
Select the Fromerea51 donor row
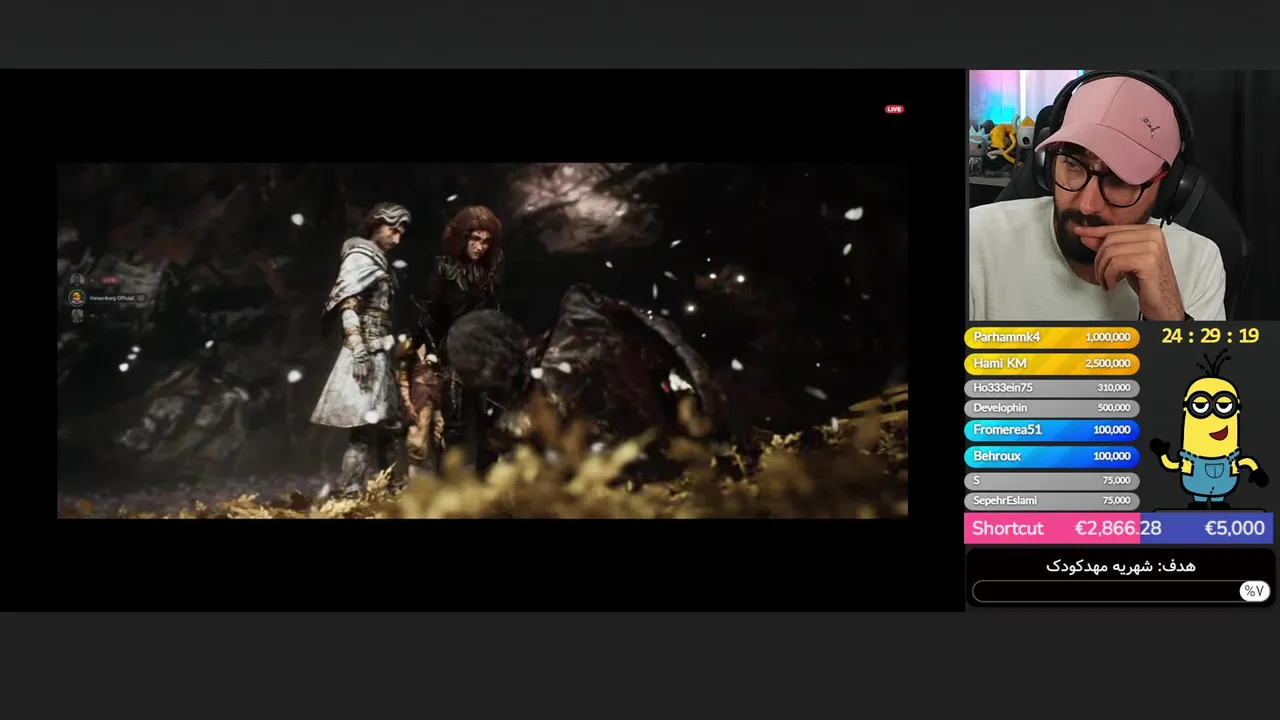(1051, 430)
